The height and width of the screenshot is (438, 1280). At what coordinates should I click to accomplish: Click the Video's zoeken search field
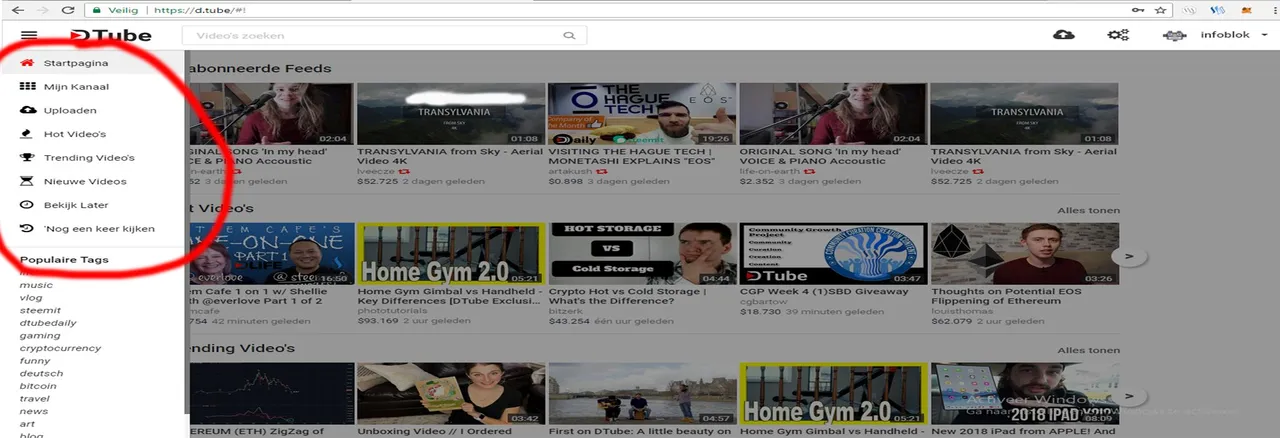click(x=383, y=36)
